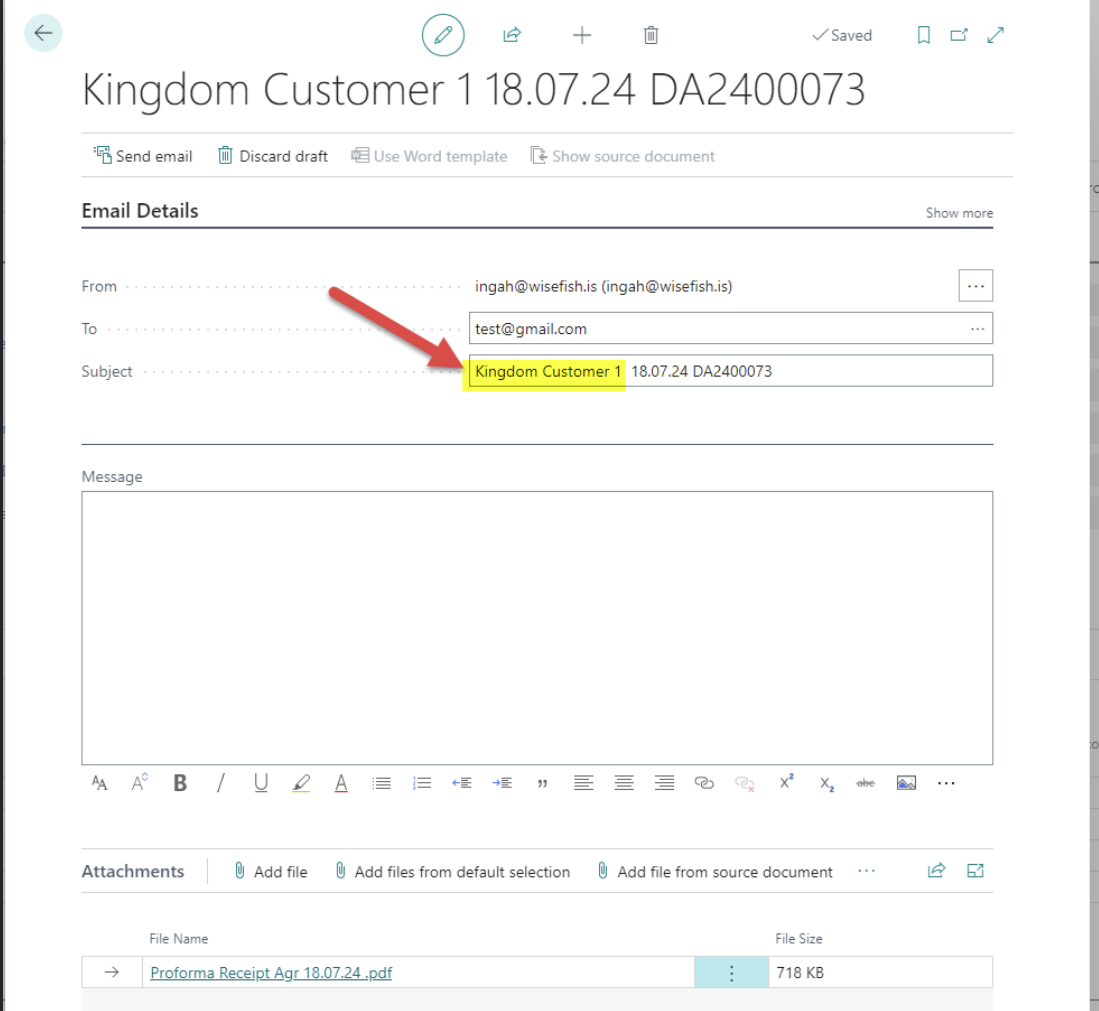Click Show more in Email Details
The image size is (1099, 1011).
click(x=959, y=213)
